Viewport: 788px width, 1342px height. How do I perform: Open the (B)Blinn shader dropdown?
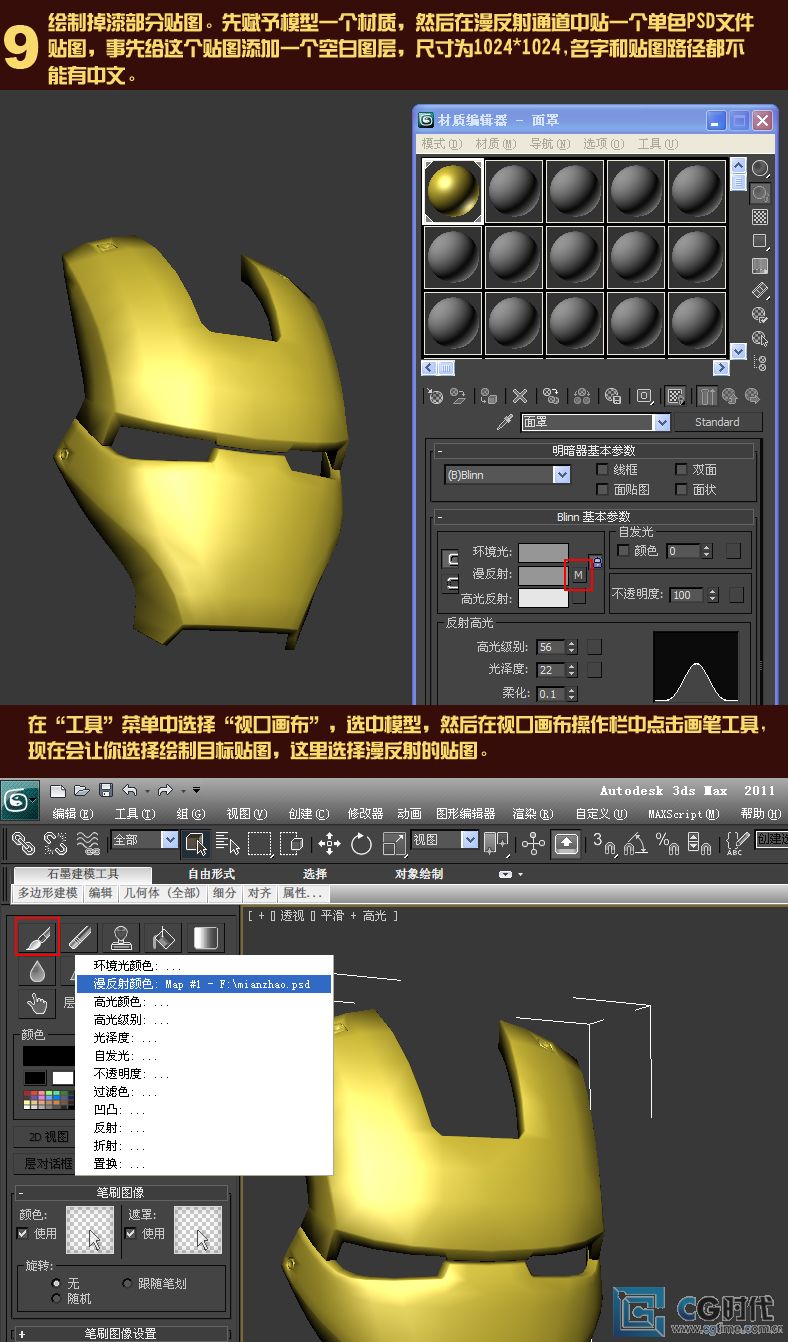pyautogui.click(x=562, y=475)
